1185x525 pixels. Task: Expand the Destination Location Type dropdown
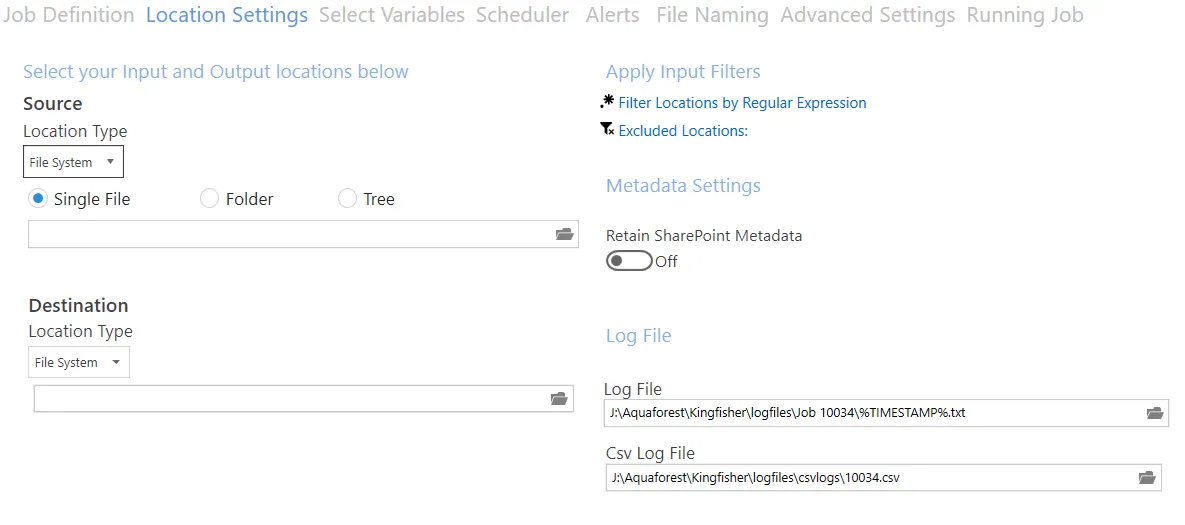click(x=79, y=362)
